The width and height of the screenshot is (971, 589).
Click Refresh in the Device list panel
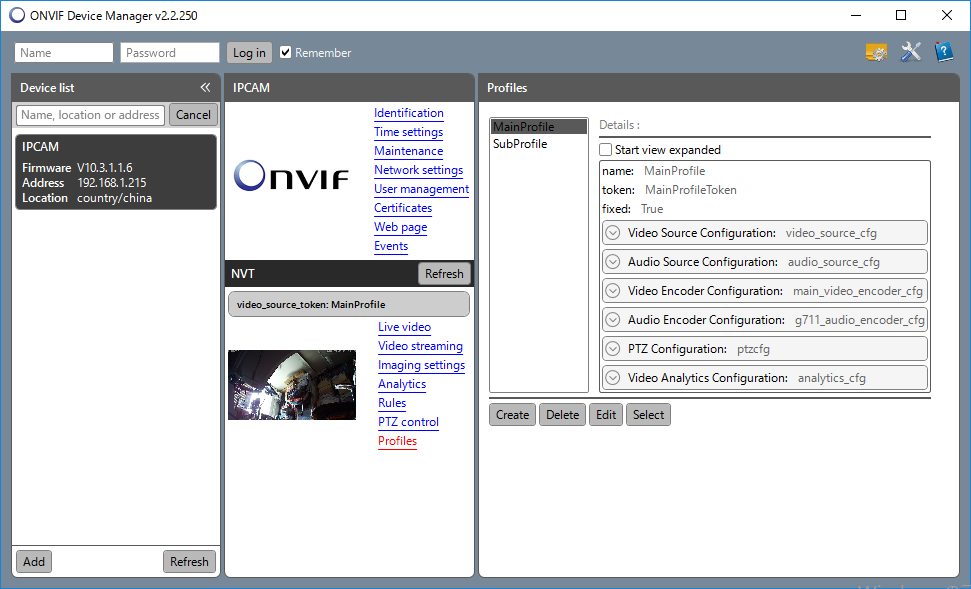(x=189, y=562)
